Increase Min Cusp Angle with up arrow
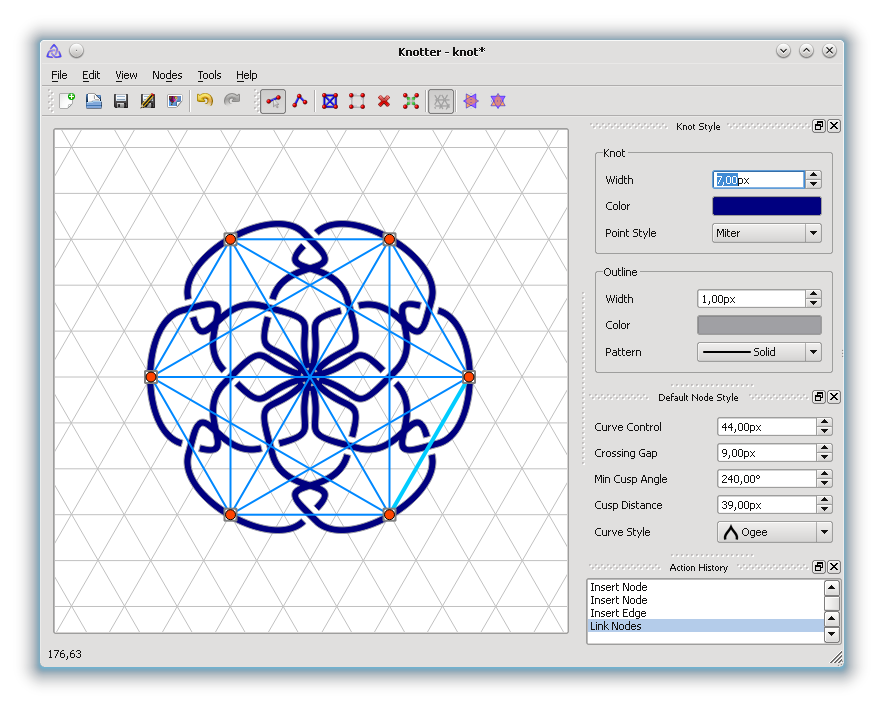 824,474
